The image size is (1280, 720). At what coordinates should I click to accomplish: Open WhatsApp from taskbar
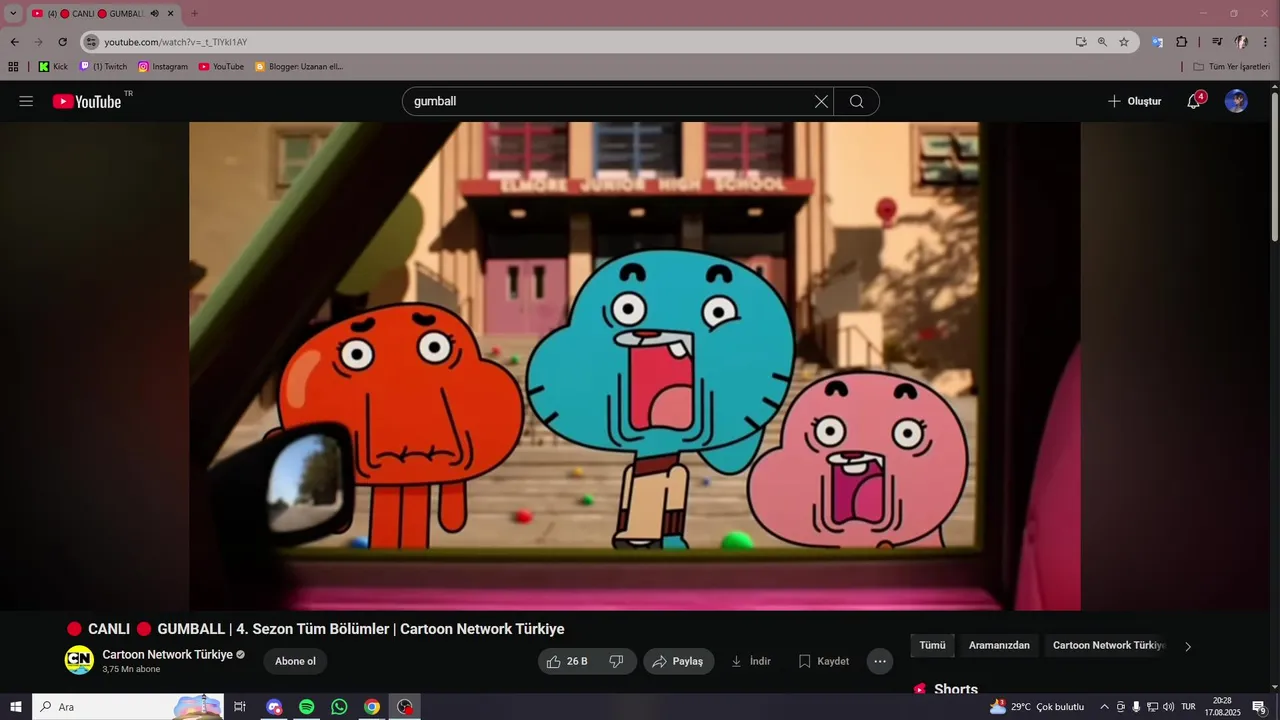pos(339,707)
